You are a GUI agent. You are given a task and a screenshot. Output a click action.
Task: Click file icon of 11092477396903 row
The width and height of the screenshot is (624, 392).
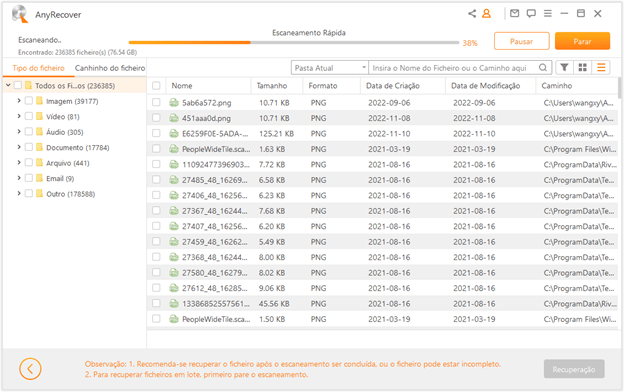tap(174, 164)
